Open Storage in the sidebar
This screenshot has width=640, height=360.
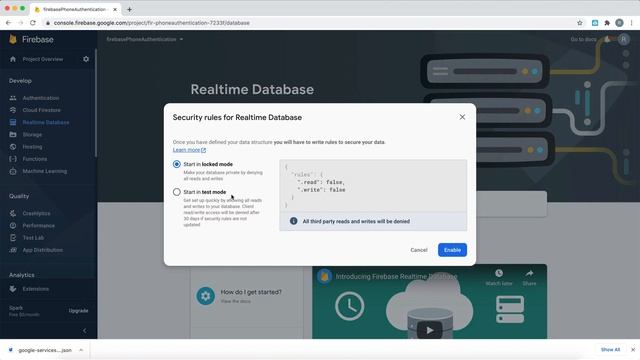coord(32,135)
